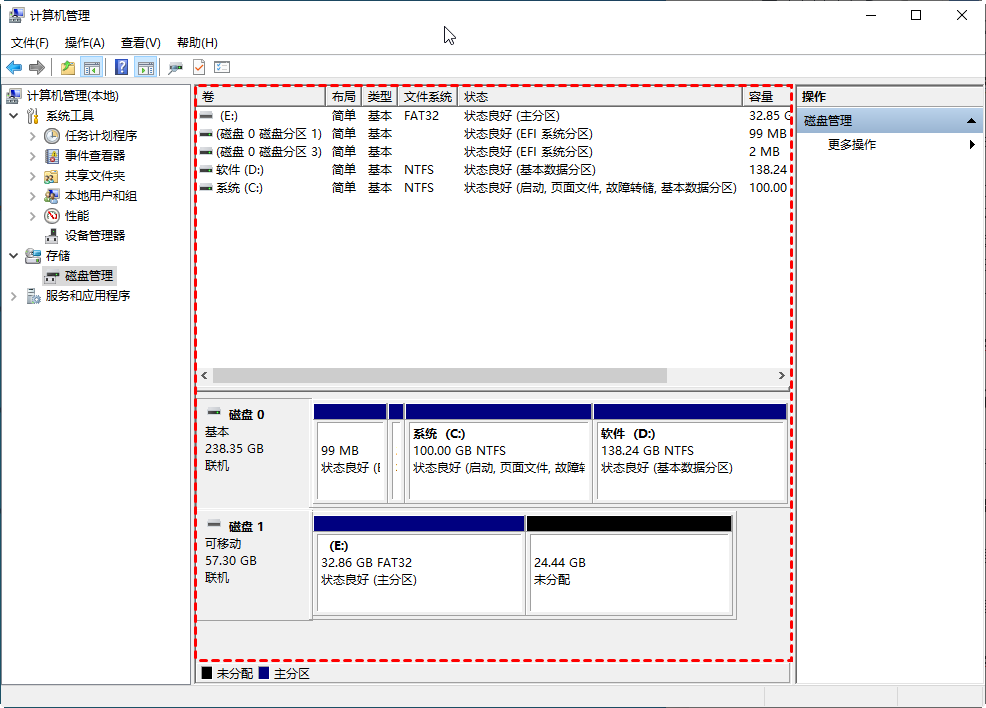Select the 系统 (C:) row in volume list
Screen dimensions: 986x708
click(493, 188)
